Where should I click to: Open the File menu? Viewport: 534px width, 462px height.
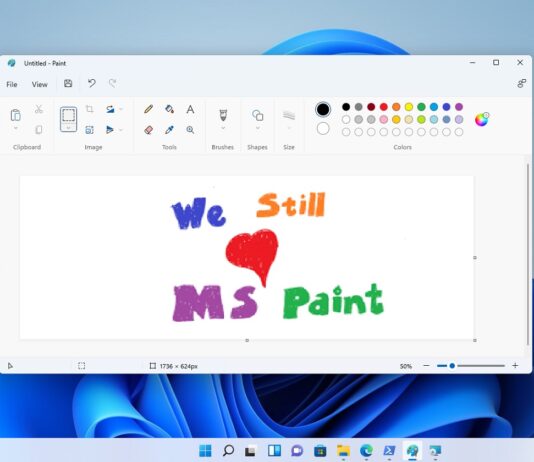pyautogui.click(x=12, y=84)
